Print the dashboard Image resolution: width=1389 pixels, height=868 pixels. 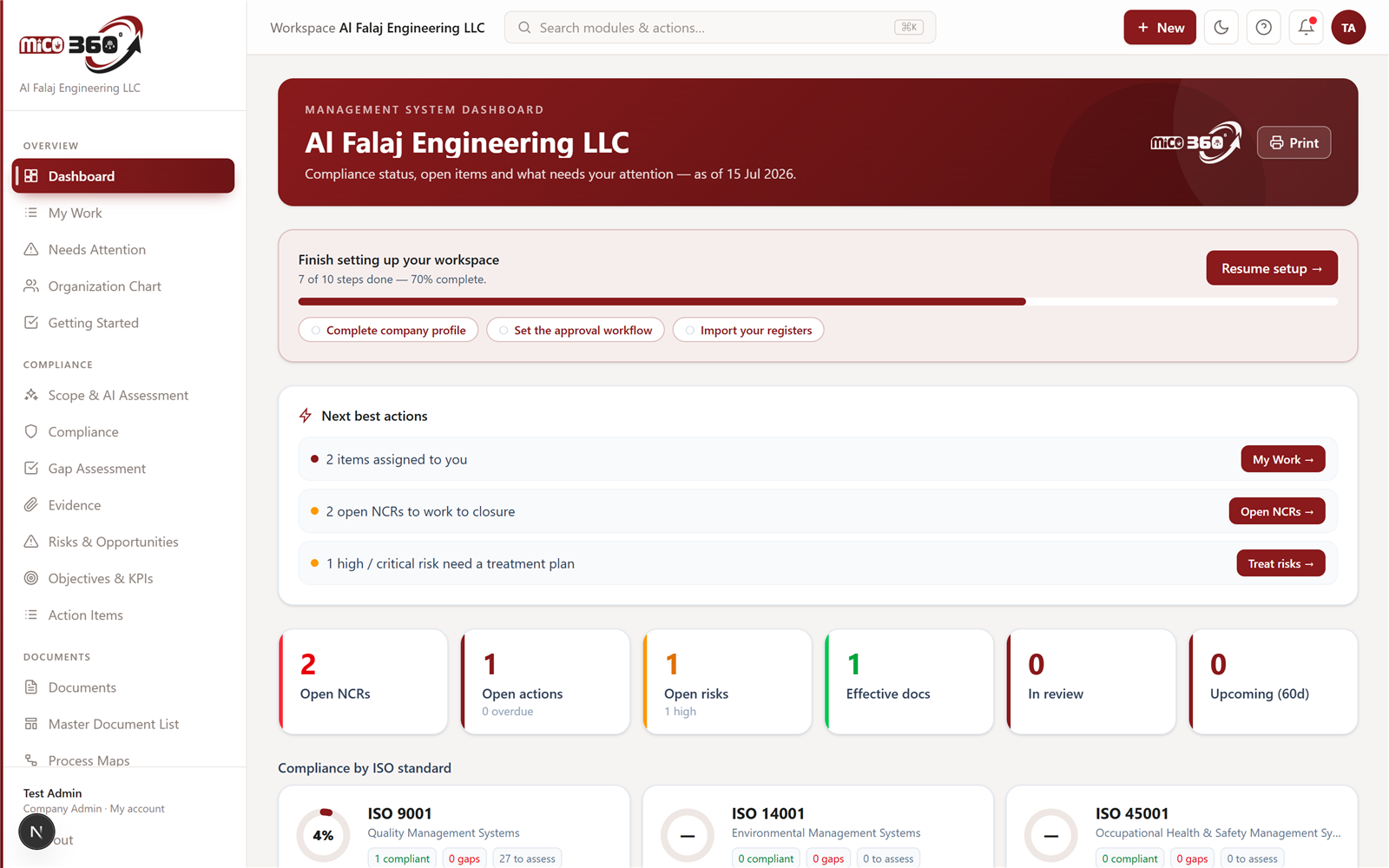(x=1294, y=142)
